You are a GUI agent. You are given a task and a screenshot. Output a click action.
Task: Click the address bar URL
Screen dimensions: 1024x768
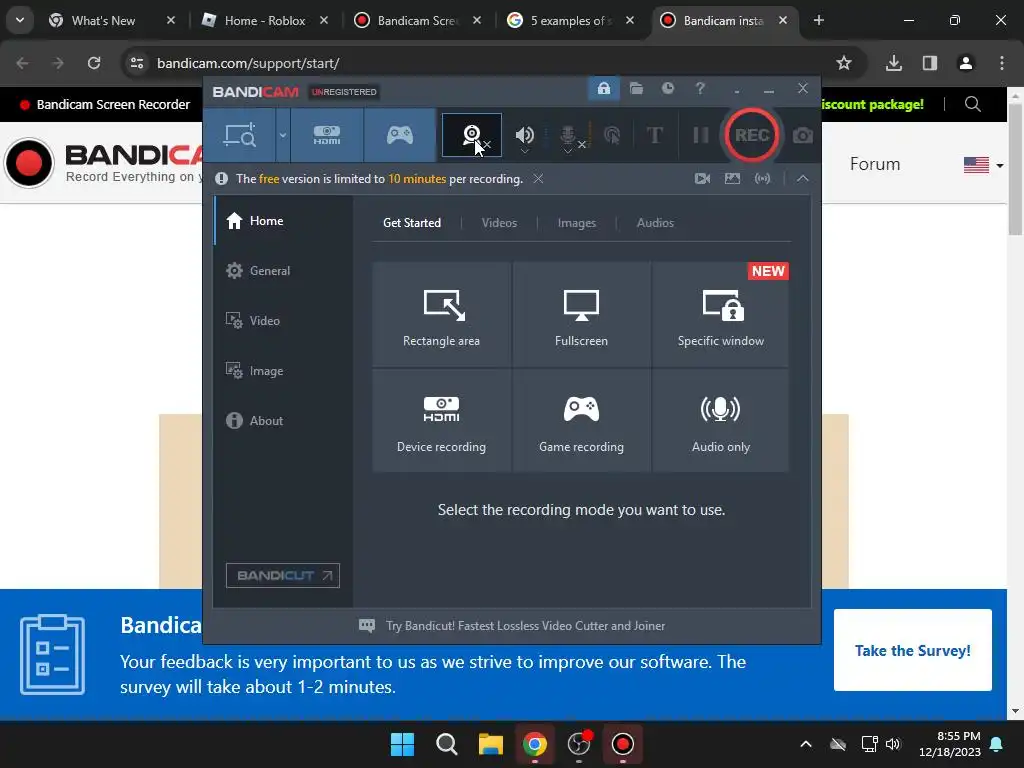(x=248, y=63)
